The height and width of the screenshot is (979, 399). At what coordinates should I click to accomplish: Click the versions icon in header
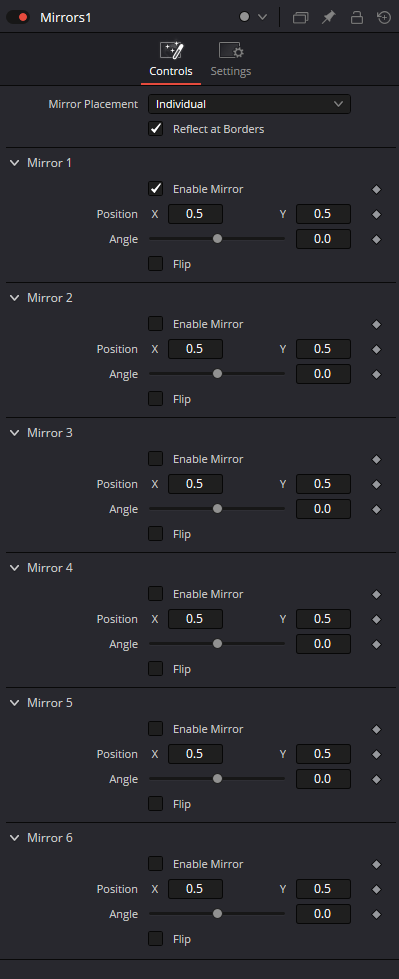300,17
